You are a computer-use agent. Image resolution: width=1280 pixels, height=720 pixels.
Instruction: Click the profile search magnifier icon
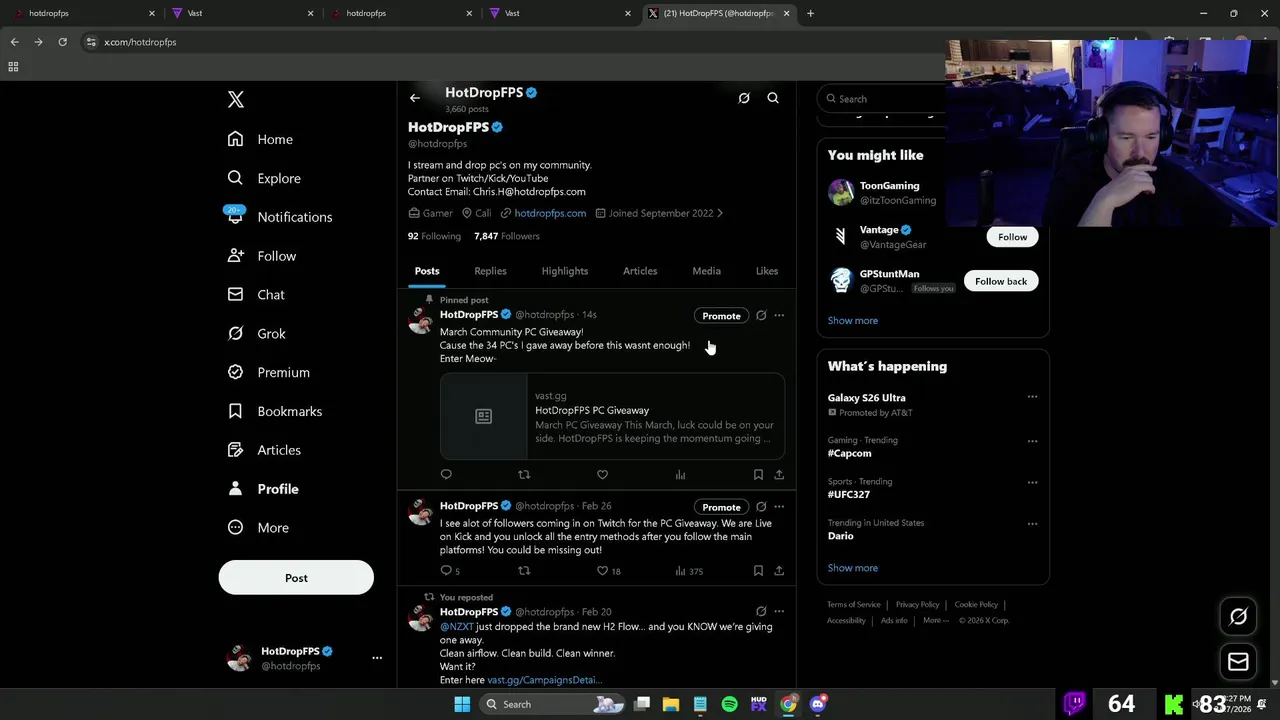coord(773,98)
